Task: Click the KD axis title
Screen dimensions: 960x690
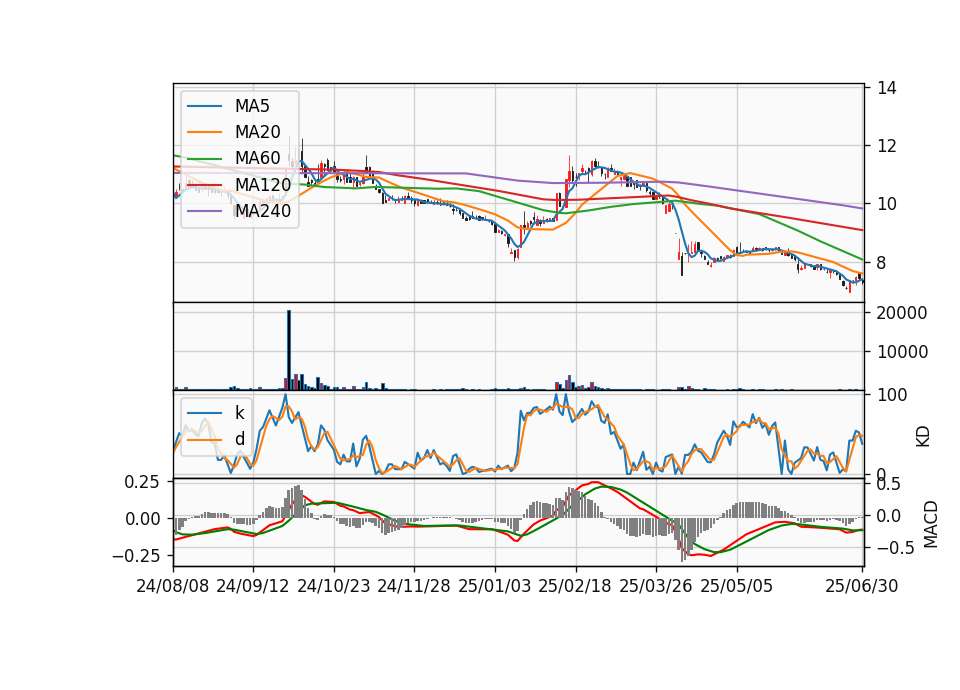Action: coord(923,437)
